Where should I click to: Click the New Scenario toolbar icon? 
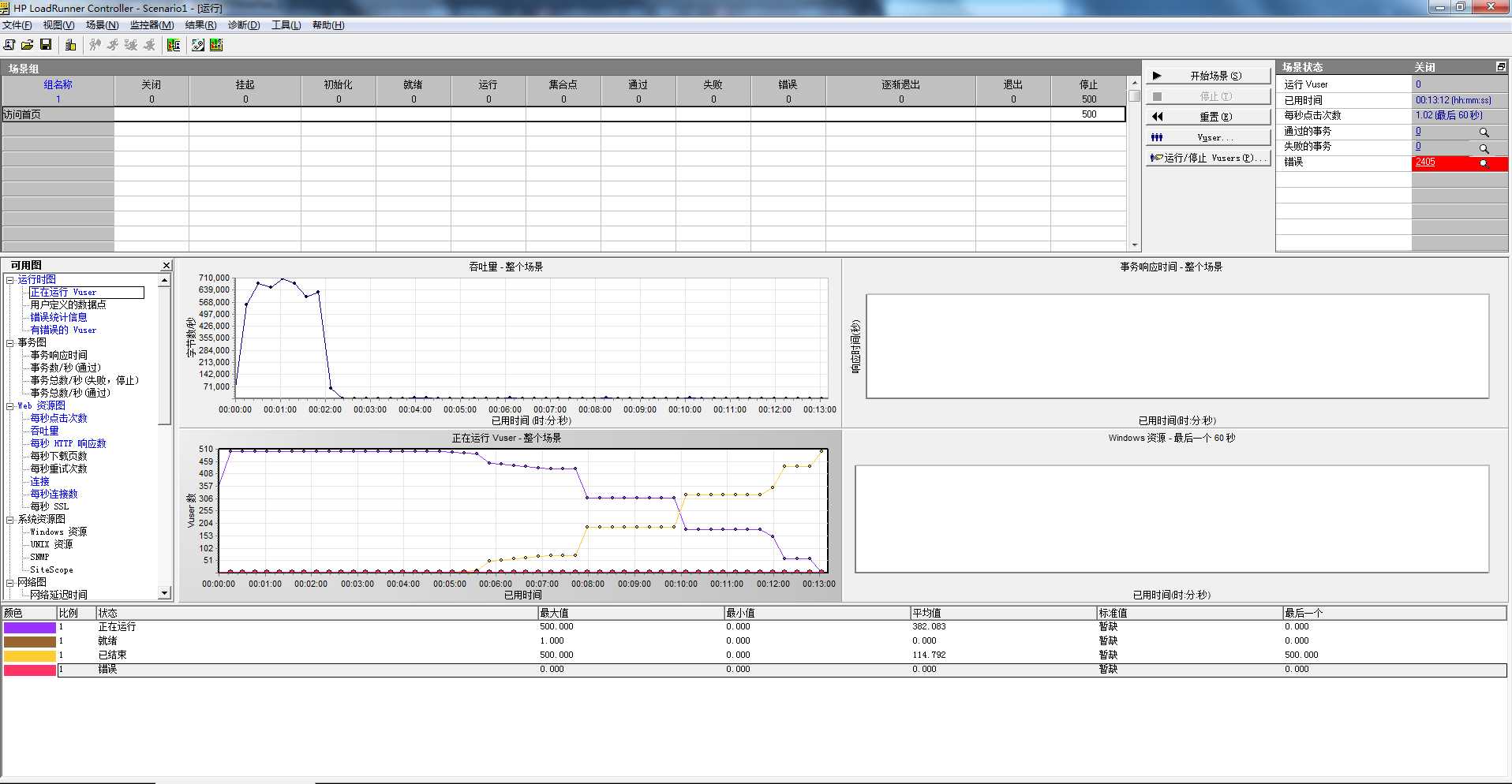click(9, 45)
